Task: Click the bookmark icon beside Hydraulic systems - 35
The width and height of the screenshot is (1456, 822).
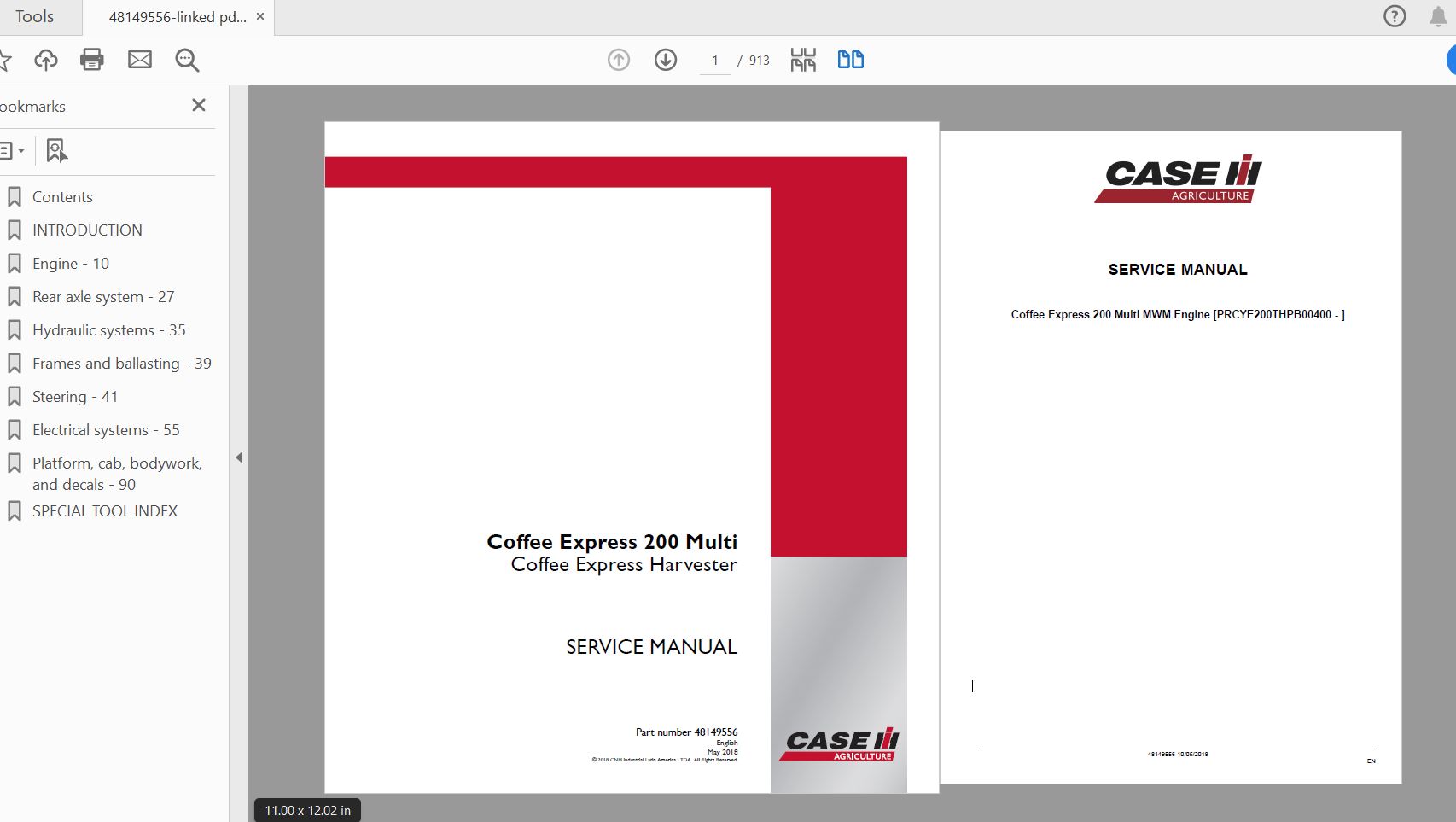Action: [15, 330]
